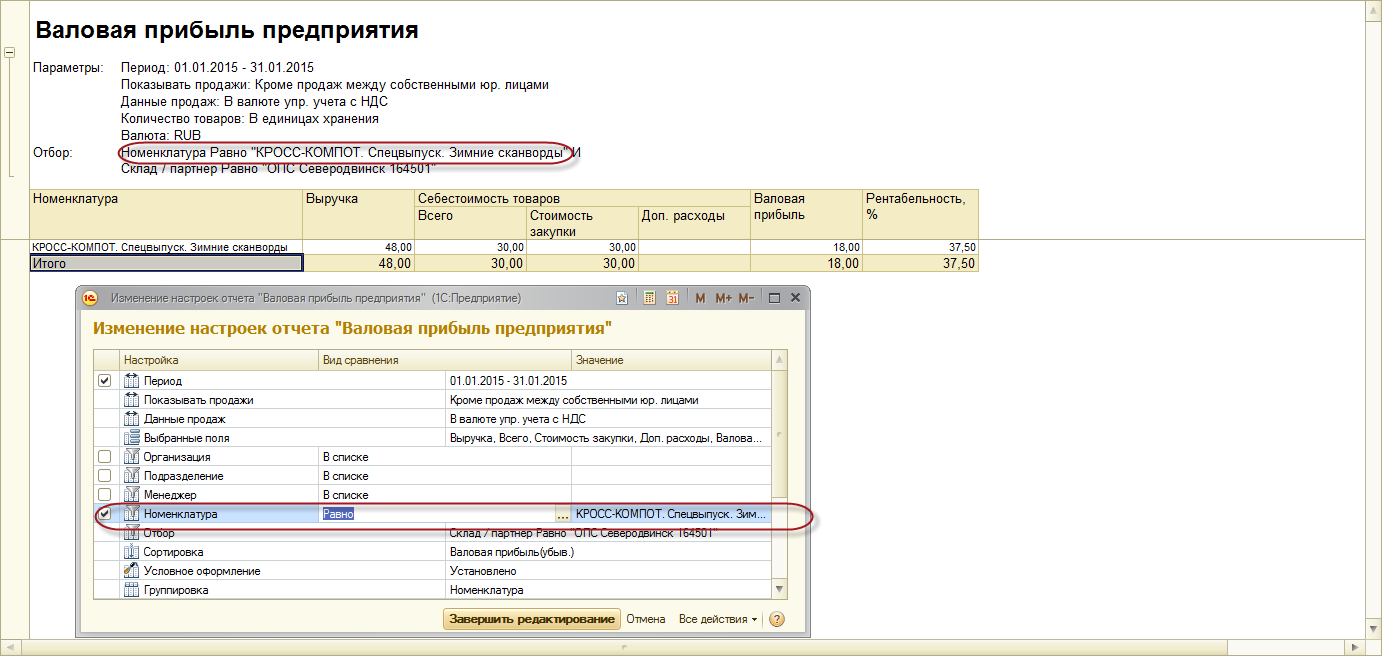This screenshot has height=656, width=1382.
Task: Click the Сортировка sort icon
Action: (x=130, y=552)
